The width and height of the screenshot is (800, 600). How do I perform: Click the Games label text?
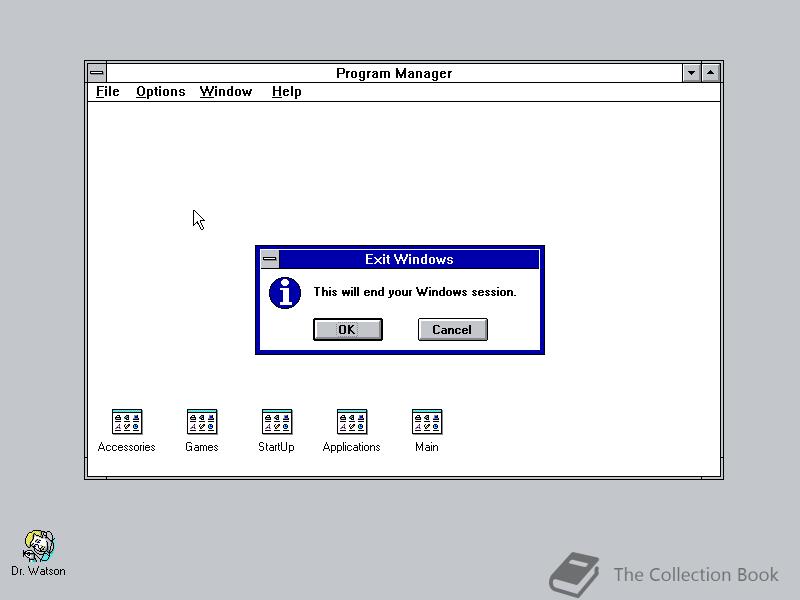tap(202, 447)
